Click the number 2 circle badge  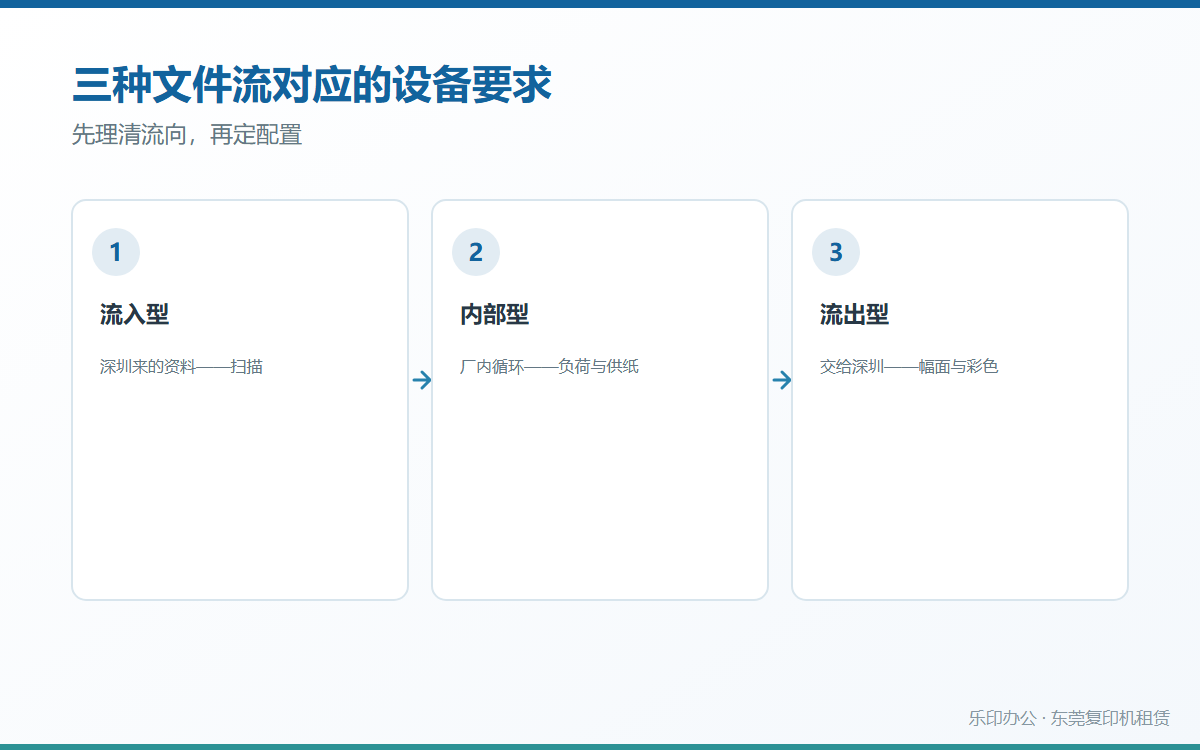(x=476, y=252)
